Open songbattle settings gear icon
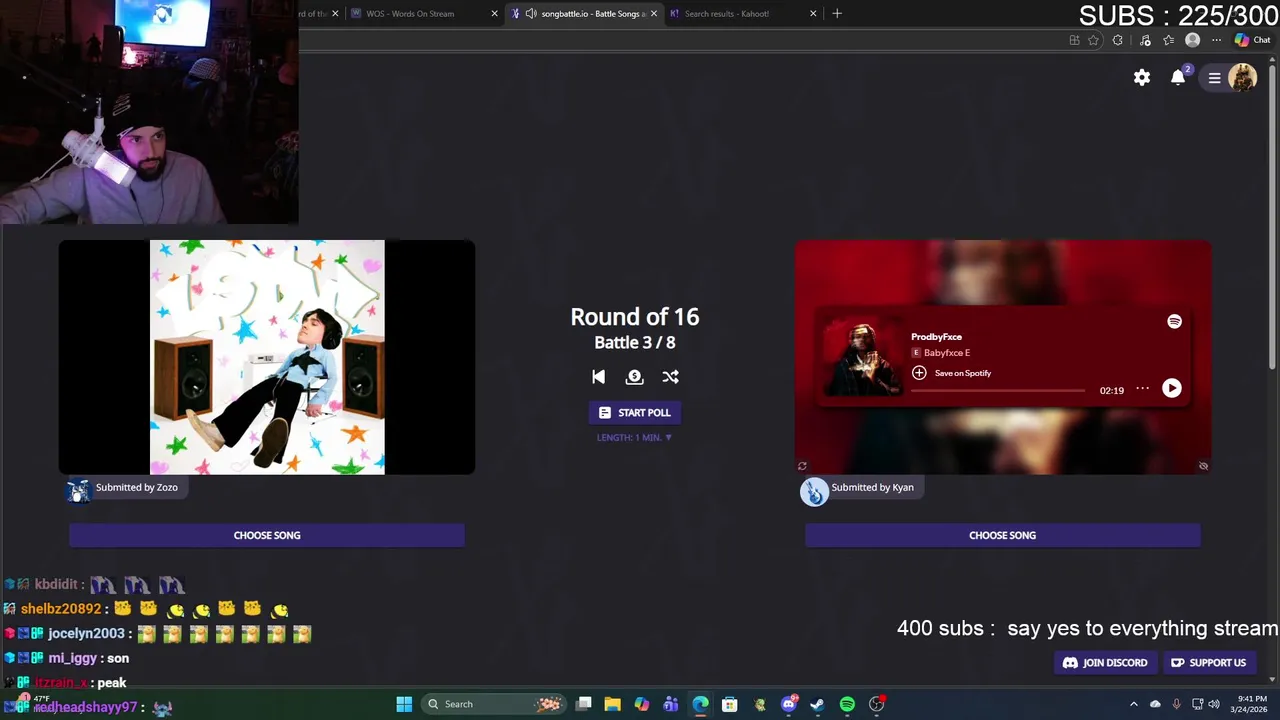 (x=1142, y=77)
